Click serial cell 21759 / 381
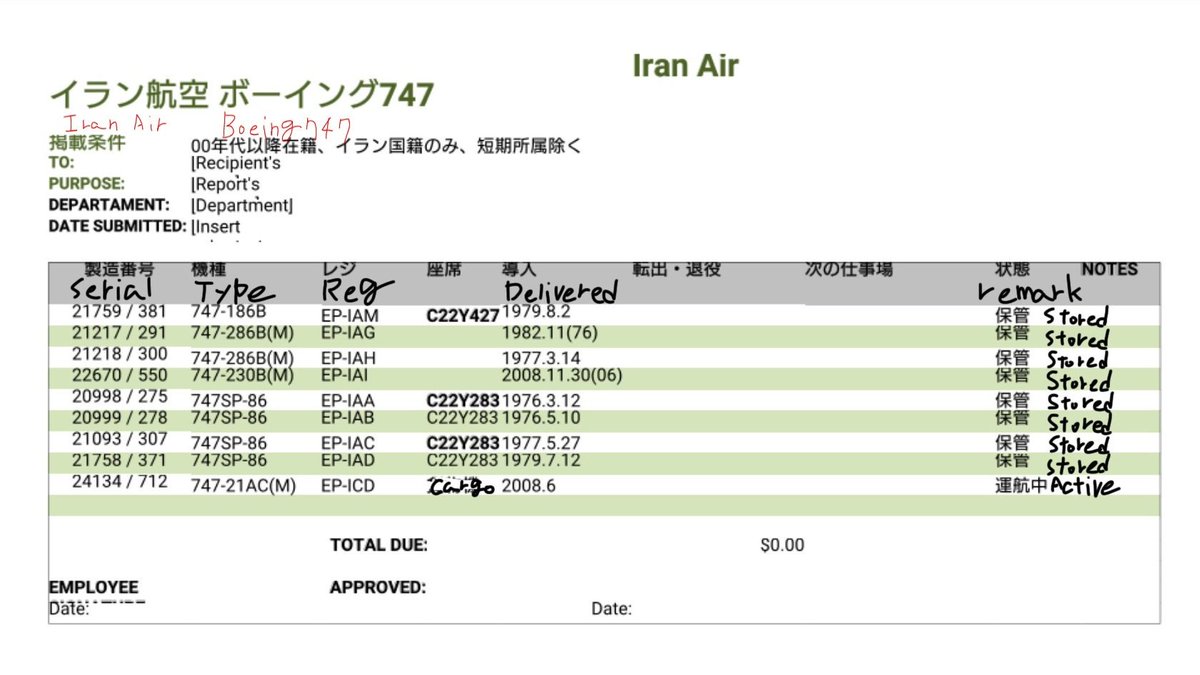This screenshot has height=675, width=1200. [120, 314]
